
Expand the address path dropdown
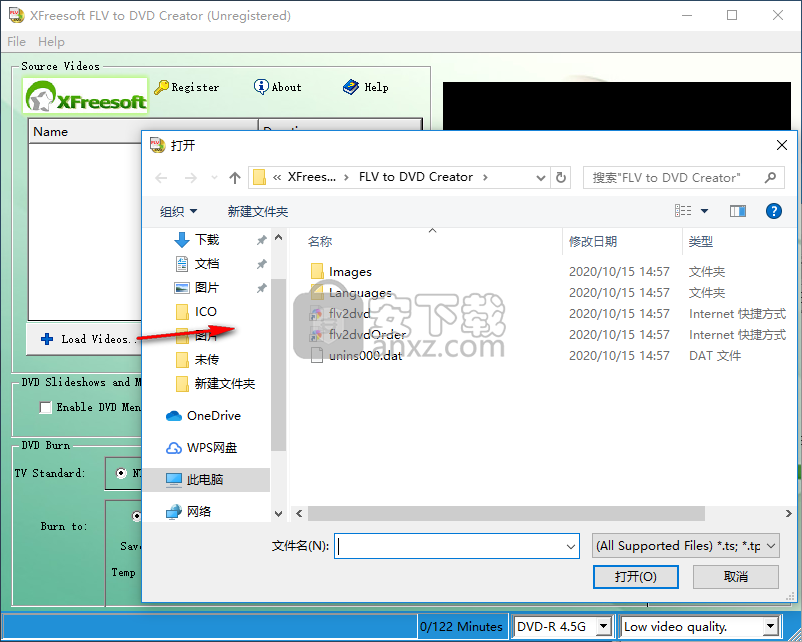(541, 178)
